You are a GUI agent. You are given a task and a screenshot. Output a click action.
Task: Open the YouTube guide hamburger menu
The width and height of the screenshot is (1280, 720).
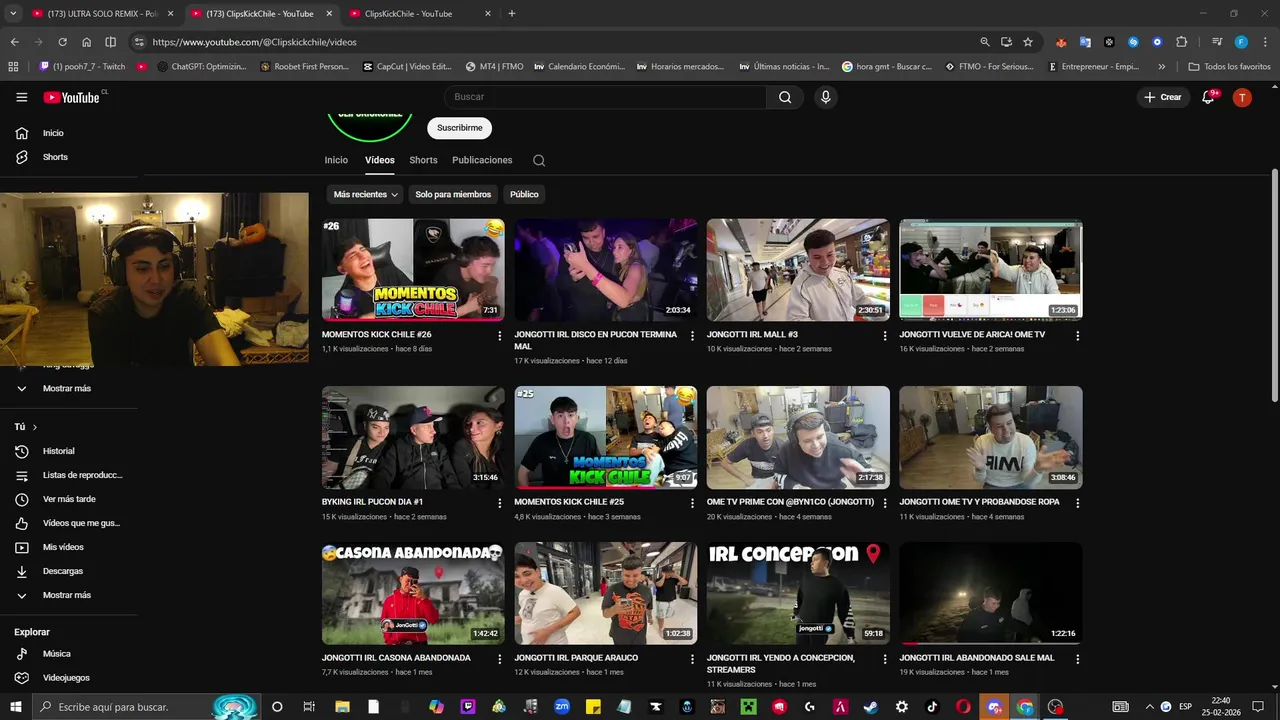(22, 97)
